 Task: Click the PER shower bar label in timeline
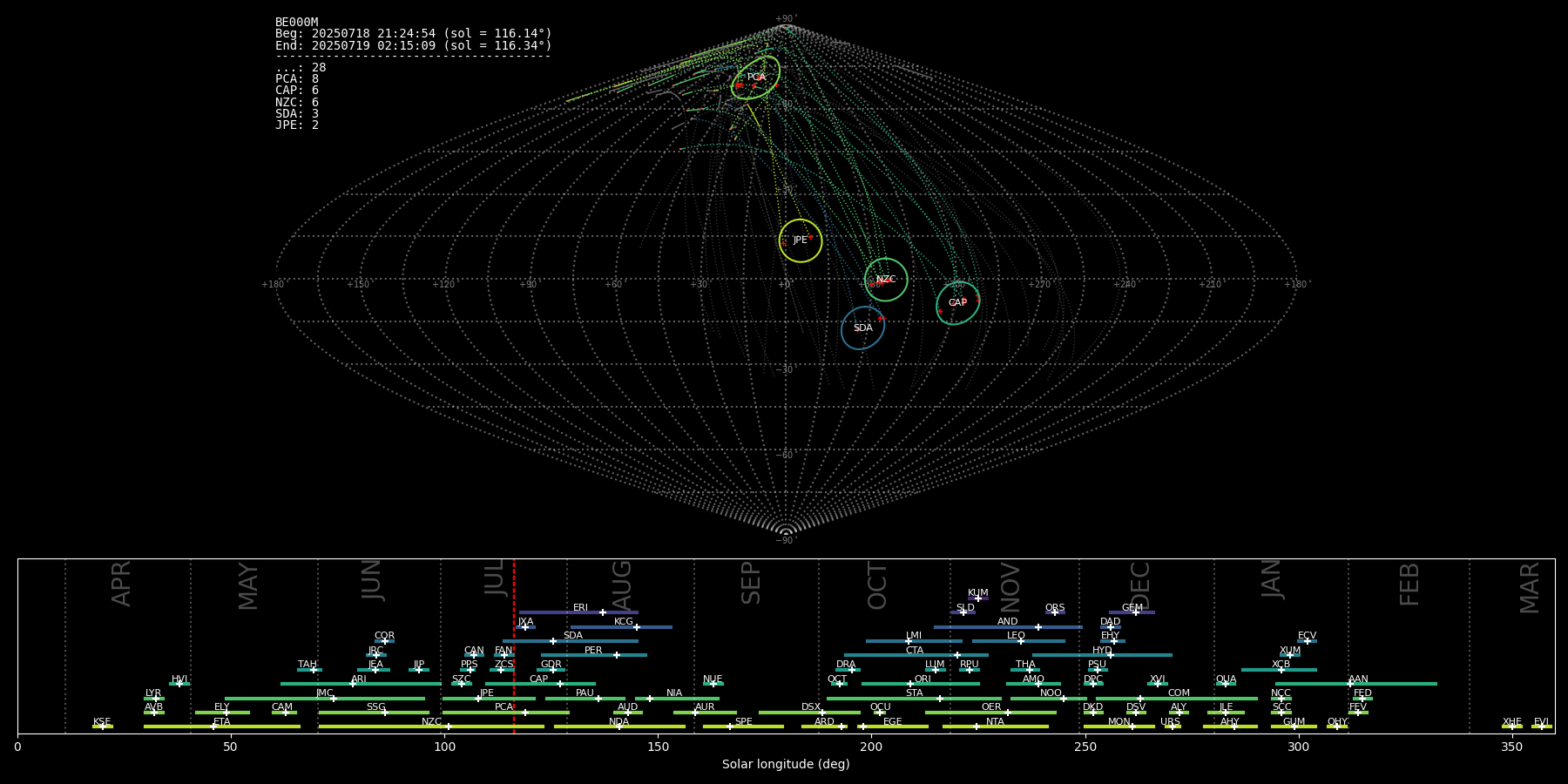click(593, 651)
